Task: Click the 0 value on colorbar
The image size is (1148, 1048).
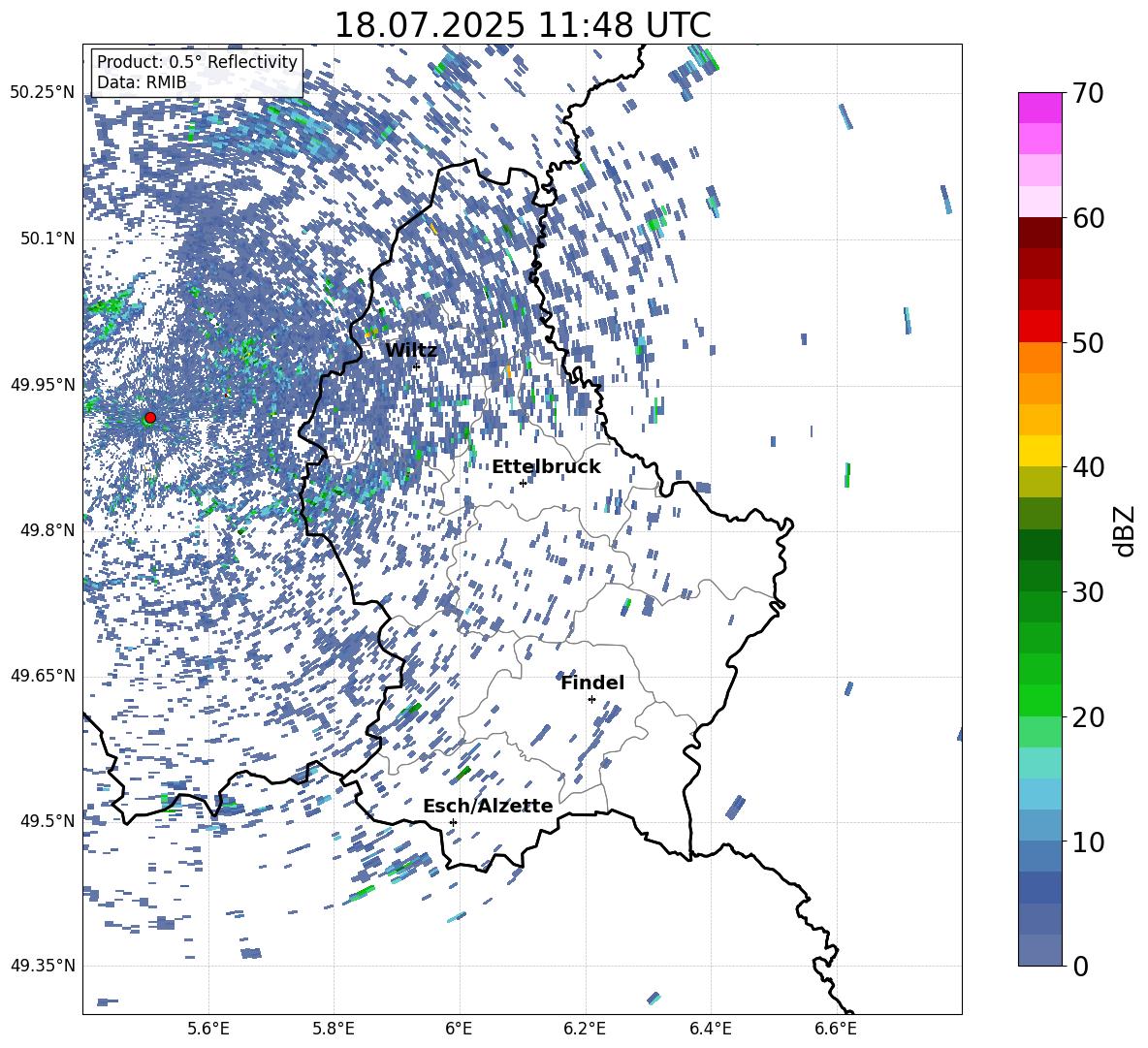Action: (x=1080, y=966)
